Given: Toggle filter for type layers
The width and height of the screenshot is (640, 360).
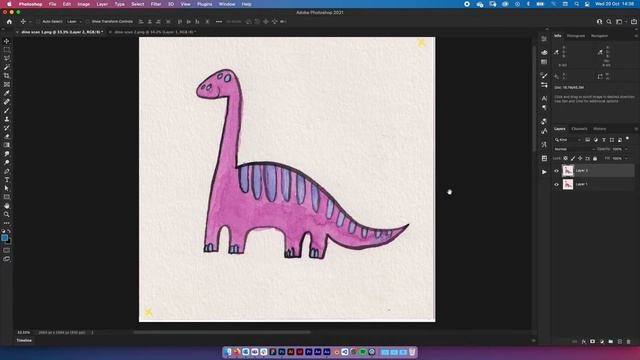Looking at the screenshot, I should click(604, 140).
